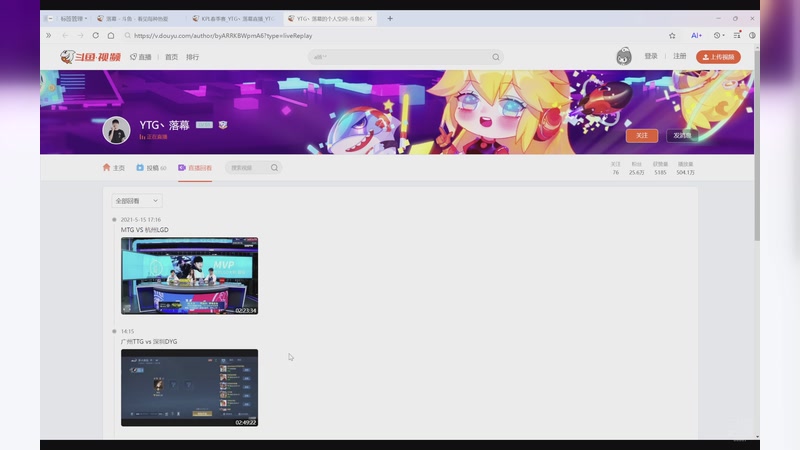Close the active YTG、落幕 browser tab
This screenshot has height=450, width=800.
370,18
